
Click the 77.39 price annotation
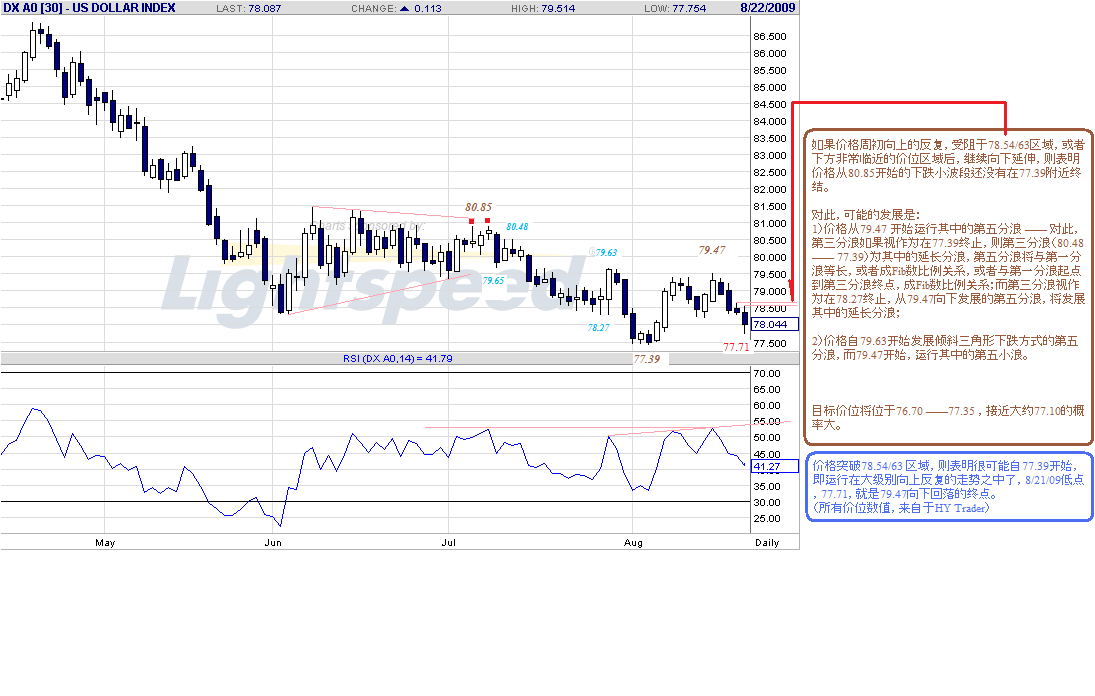(x=647, y=360)
